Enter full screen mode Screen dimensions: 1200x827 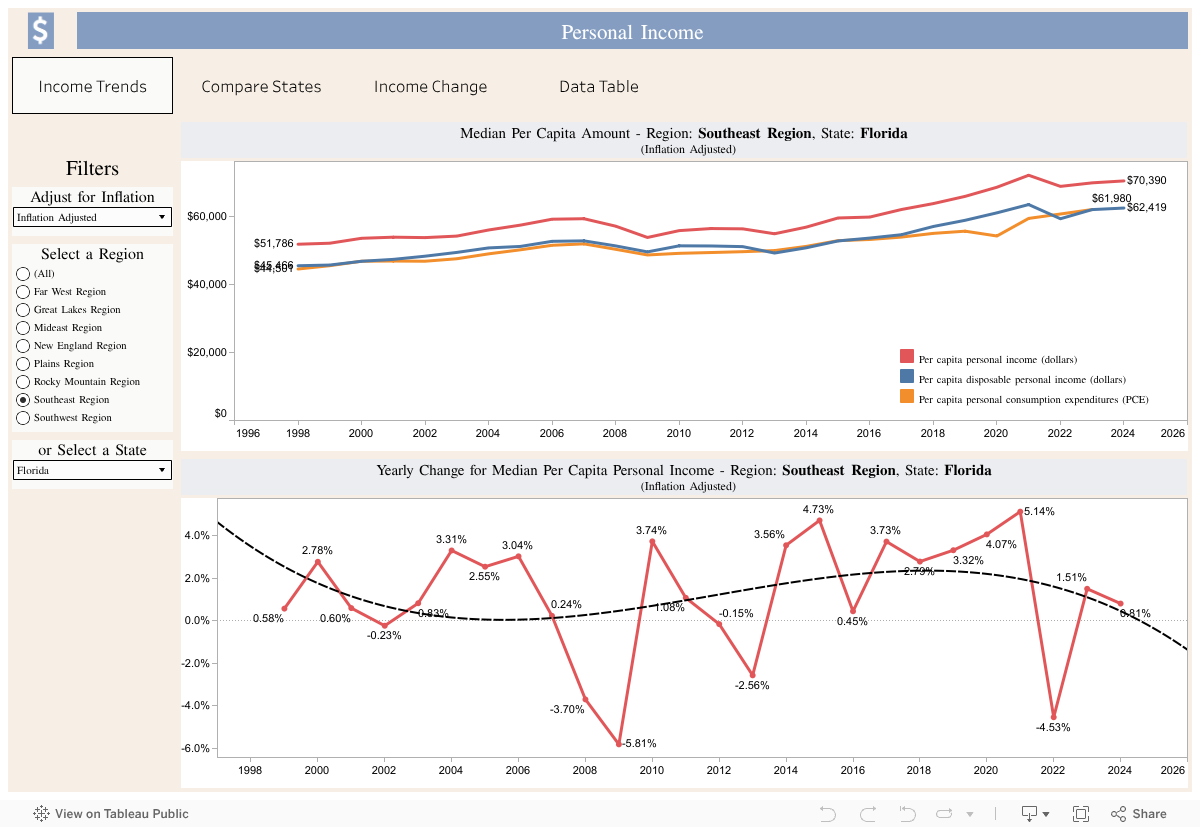pos(1081,813)
